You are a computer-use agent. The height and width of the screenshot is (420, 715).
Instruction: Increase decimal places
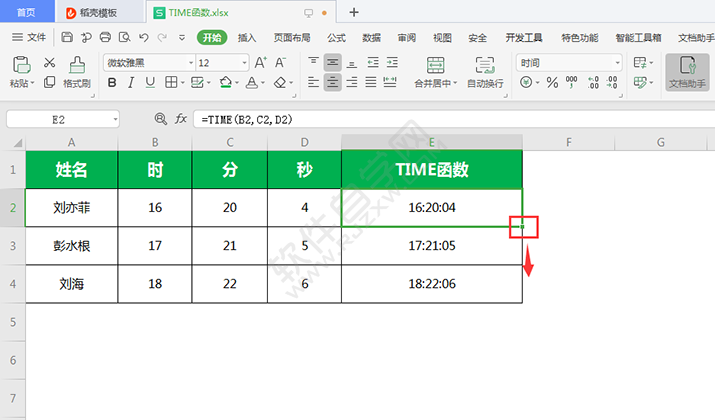click(x=593, y=83)
